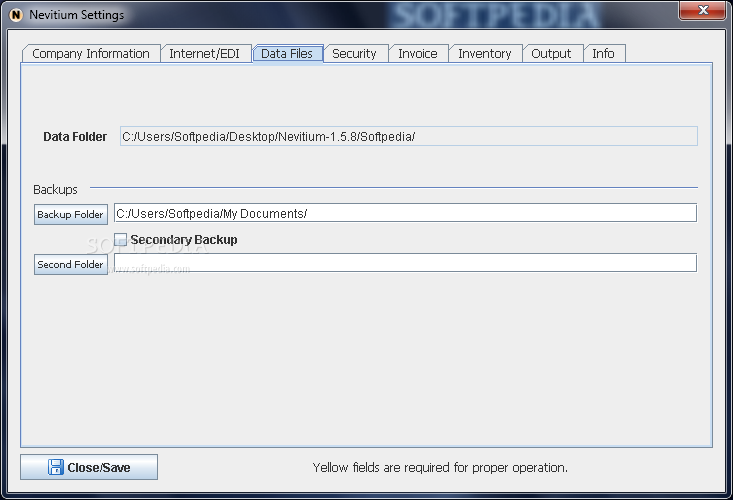Select the Data Files tab
Image resolution: width=733 pixels, height=500 pixels.
click(287, 54)
